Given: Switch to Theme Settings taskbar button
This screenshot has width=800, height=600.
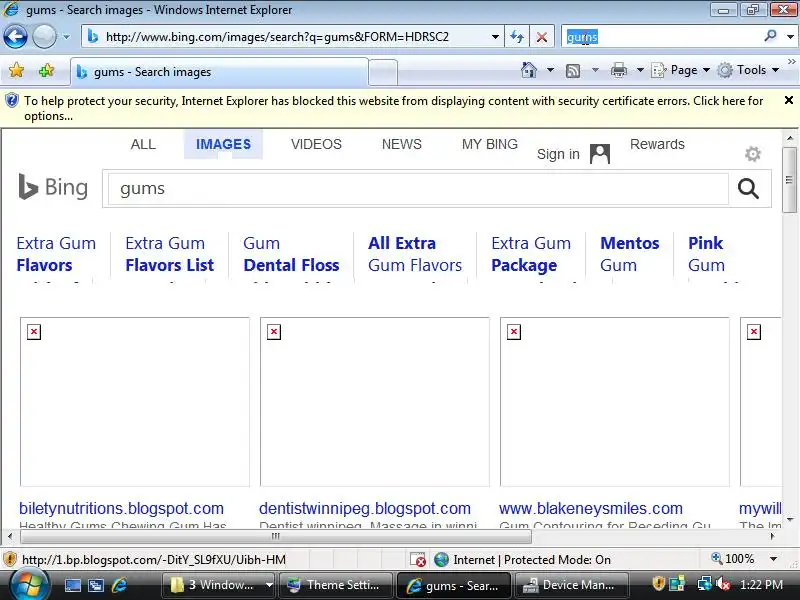Looking at the screenshot, I should click(x=335, y=585).
